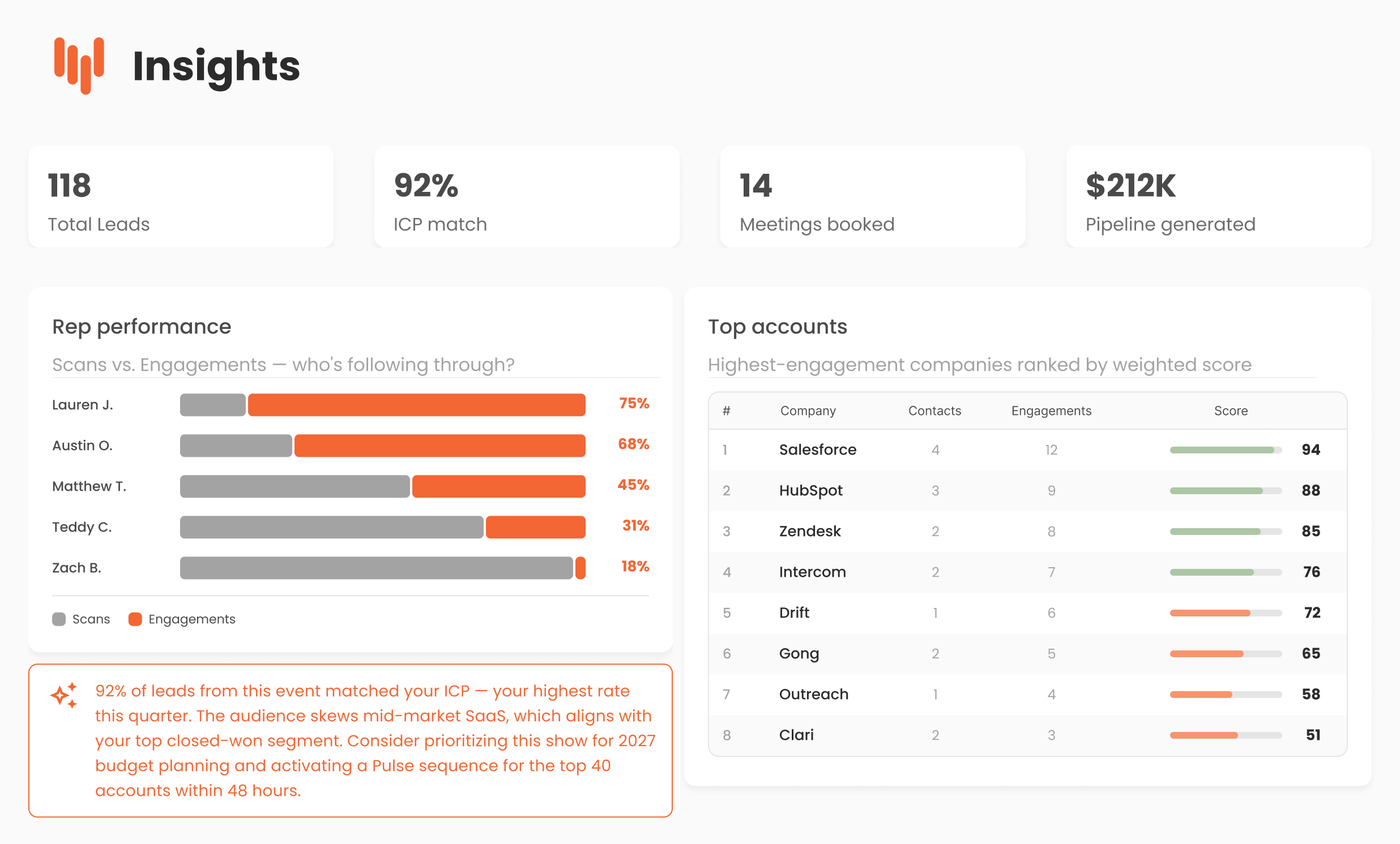Image resolution: width=1400 pixels, height=844 pixels.
Task: Select the Meetings booked card
Action: click(873, 196)
